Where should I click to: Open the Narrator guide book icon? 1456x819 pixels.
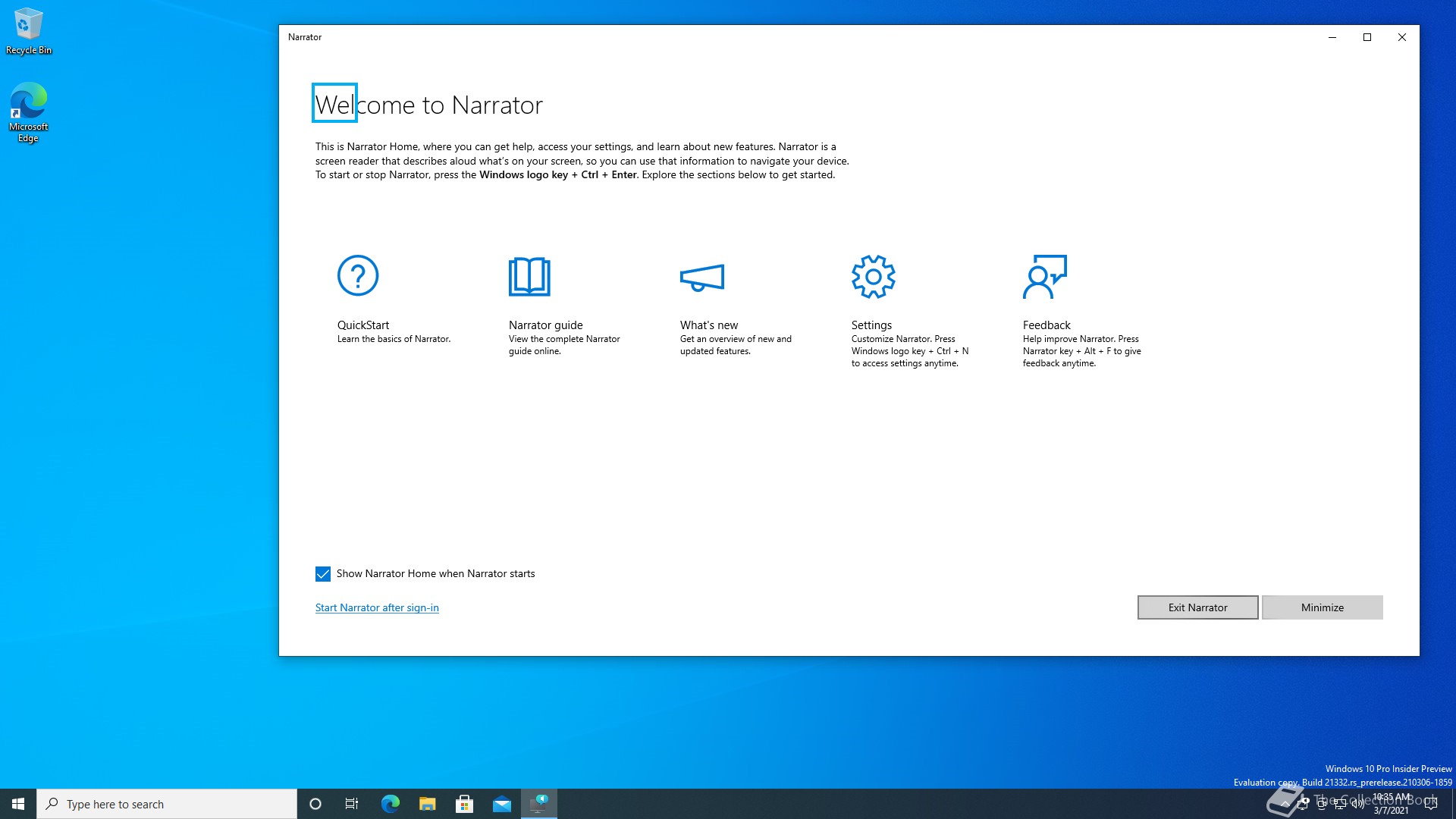(529, 276)
